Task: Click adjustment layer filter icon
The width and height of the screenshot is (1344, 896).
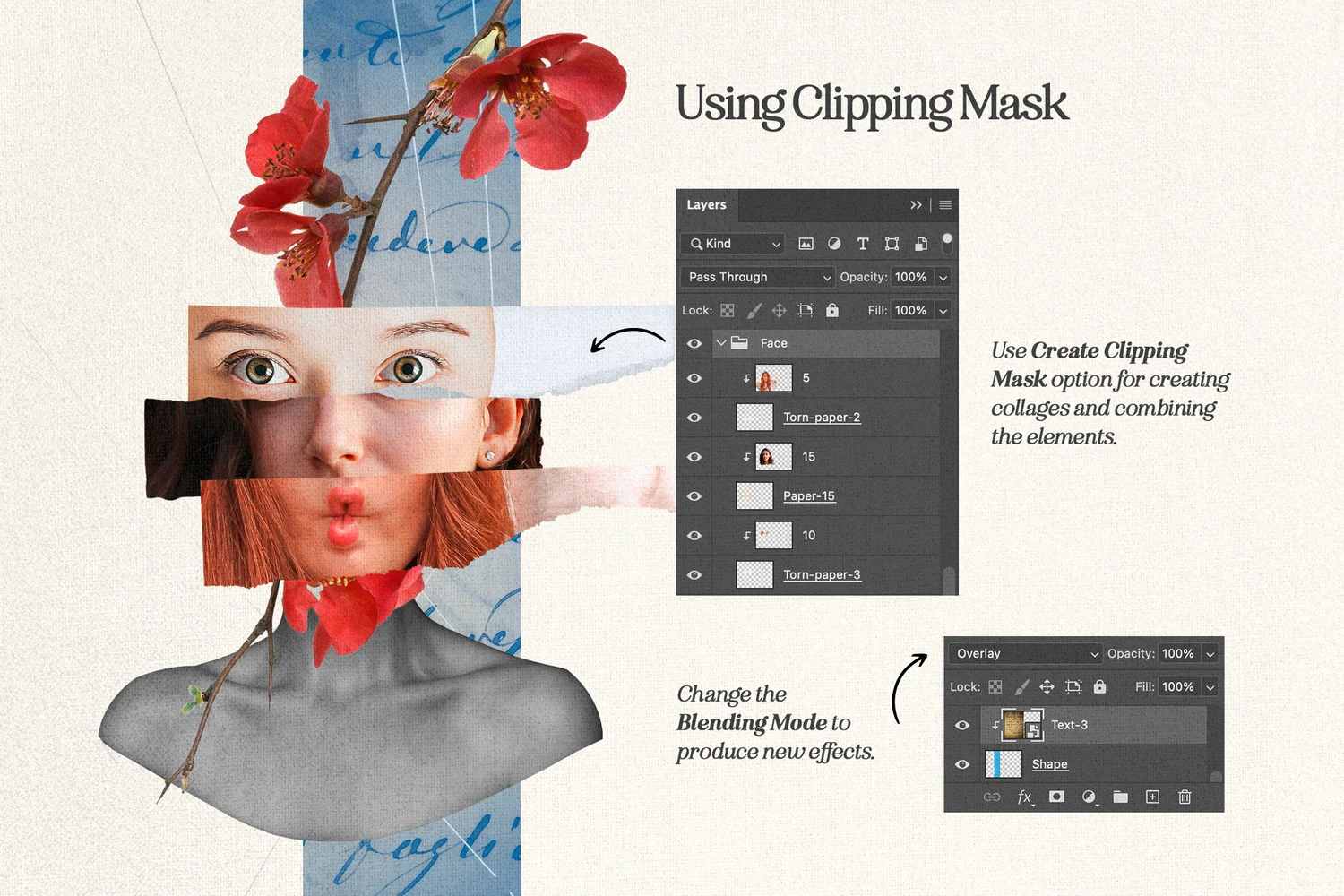Action: pyautogui.click(x=834, y=244)
